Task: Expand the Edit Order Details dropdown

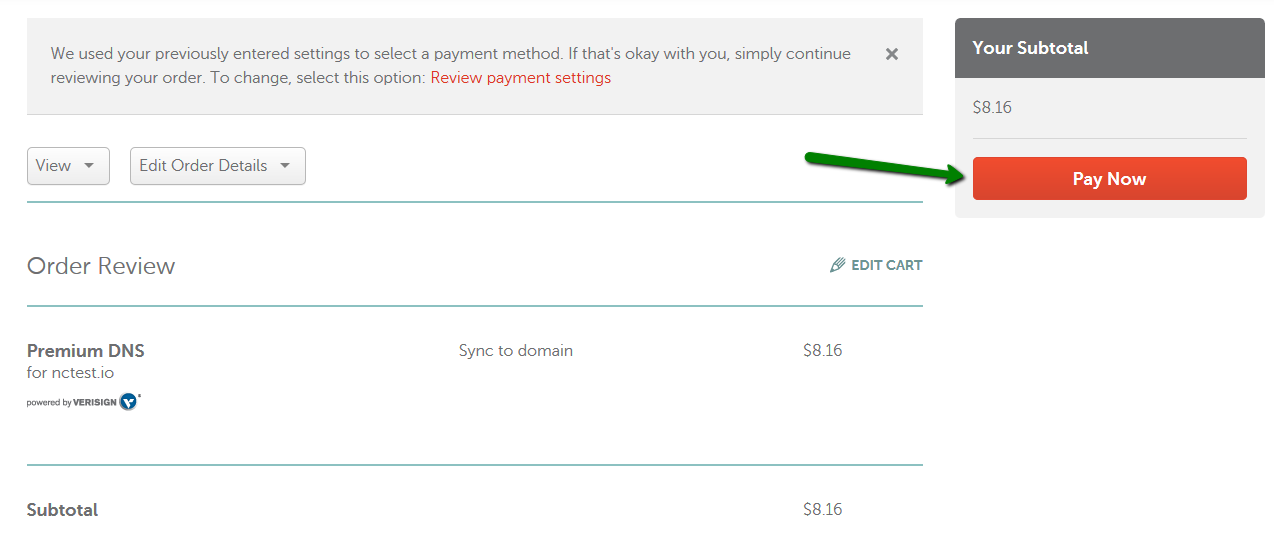Action: point(218,166)
